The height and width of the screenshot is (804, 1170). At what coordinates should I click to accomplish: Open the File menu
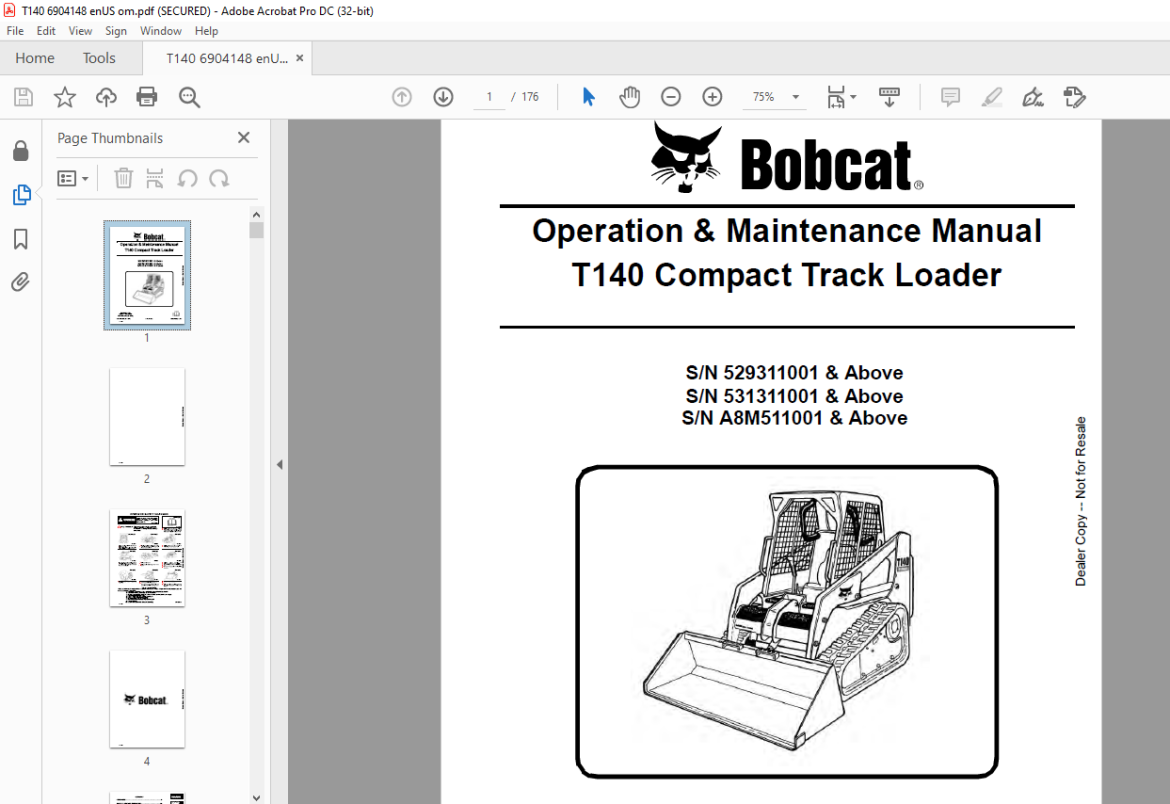15,31
